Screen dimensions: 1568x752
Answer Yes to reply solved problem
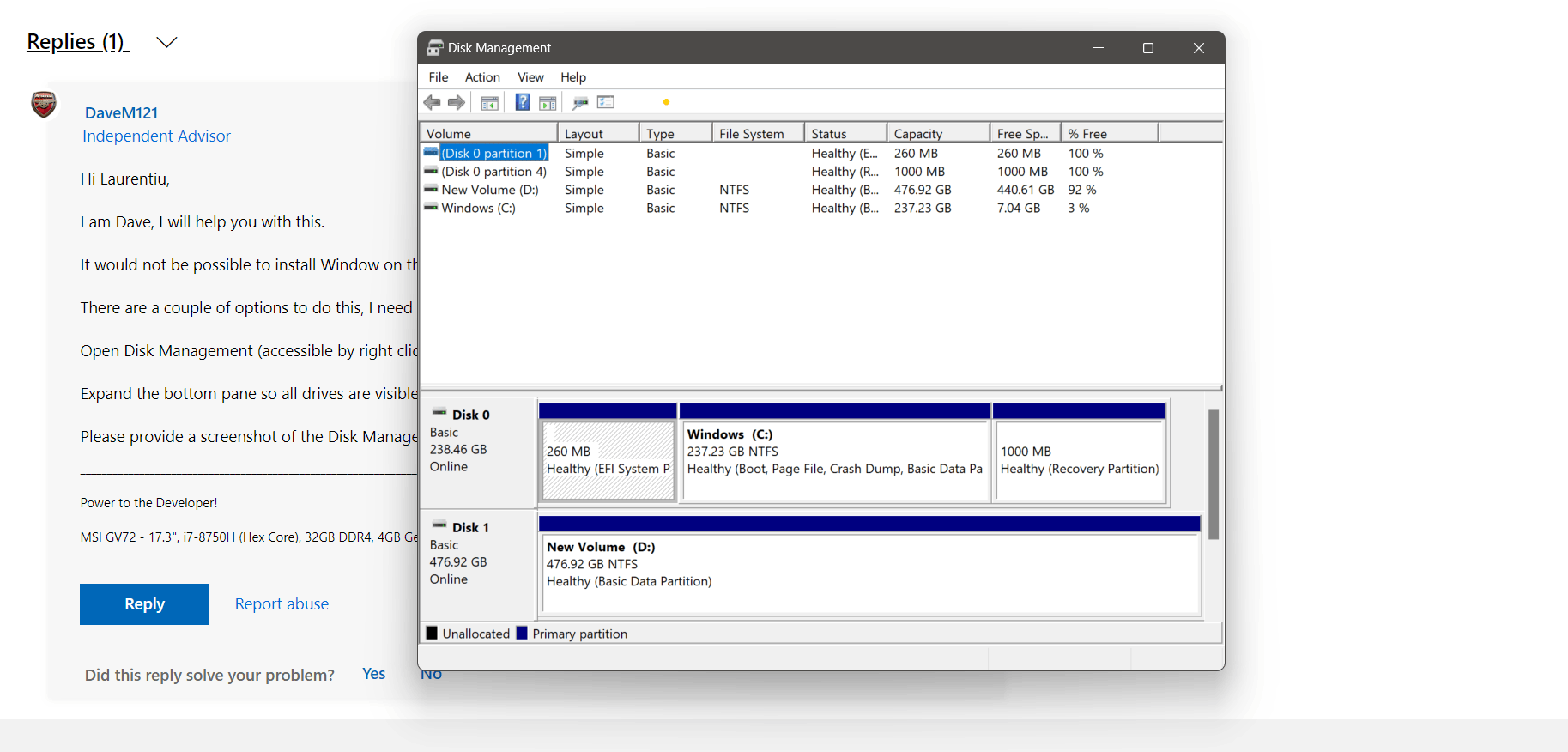373,674
